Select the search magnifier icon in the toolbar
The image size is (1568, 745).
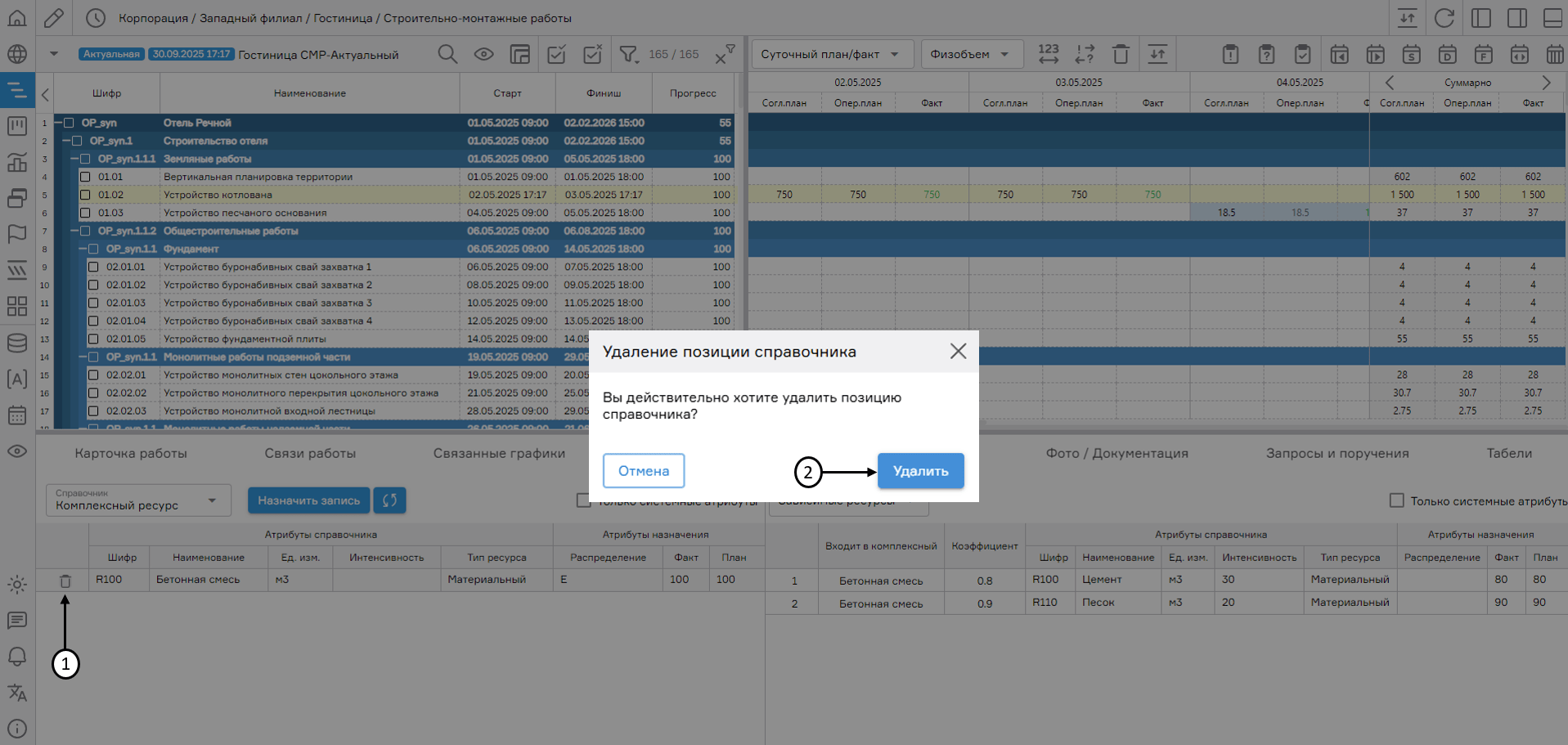tap(447, 53)
